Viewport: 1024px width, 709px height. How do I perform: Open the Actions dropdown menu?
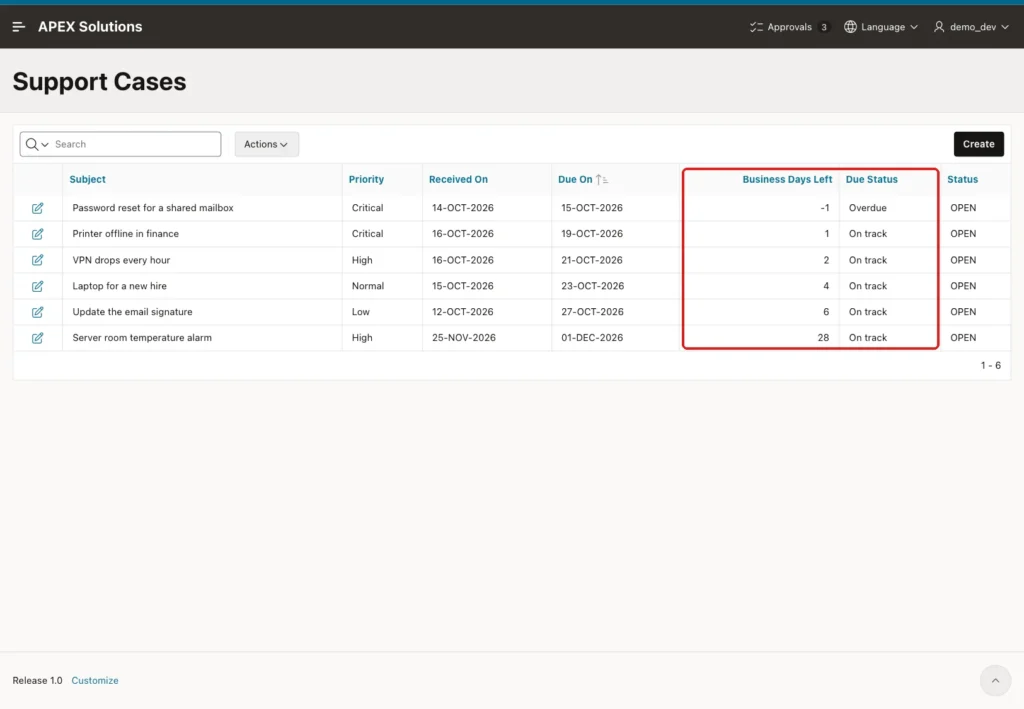[266, 144]
